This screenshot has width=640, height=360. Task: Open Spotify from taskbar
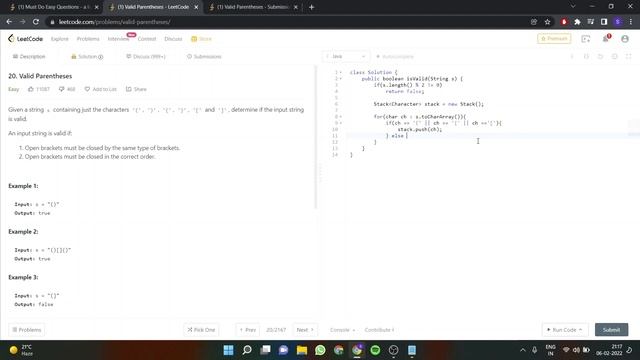click(375, 350)
